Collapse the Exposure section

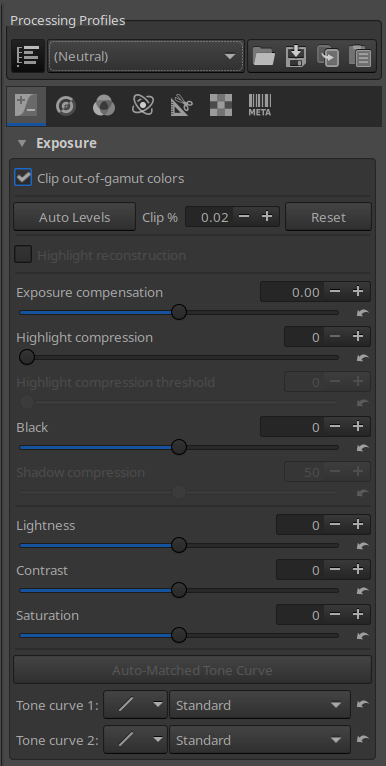coord(21,144)
